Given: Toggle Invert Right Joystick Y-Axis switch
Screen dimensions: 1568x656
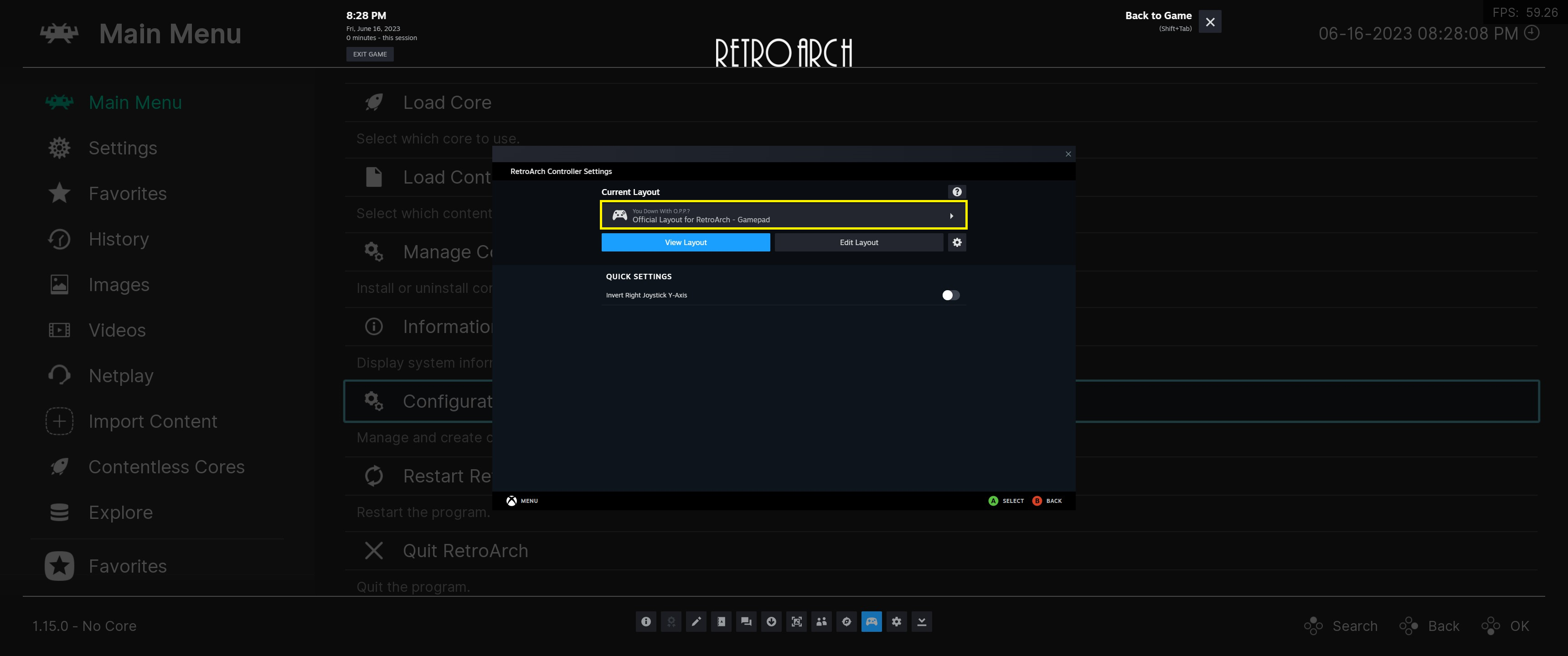Looking at the screenshot, I should tap(950, 295).
